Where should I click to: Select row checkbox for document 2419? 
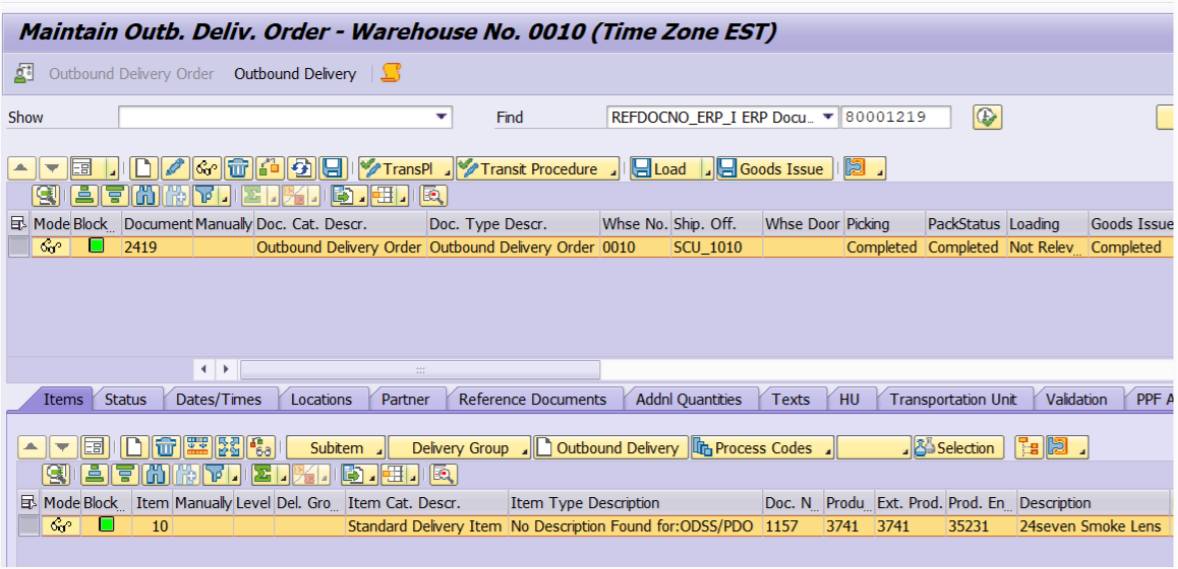(x=19, y=247)
